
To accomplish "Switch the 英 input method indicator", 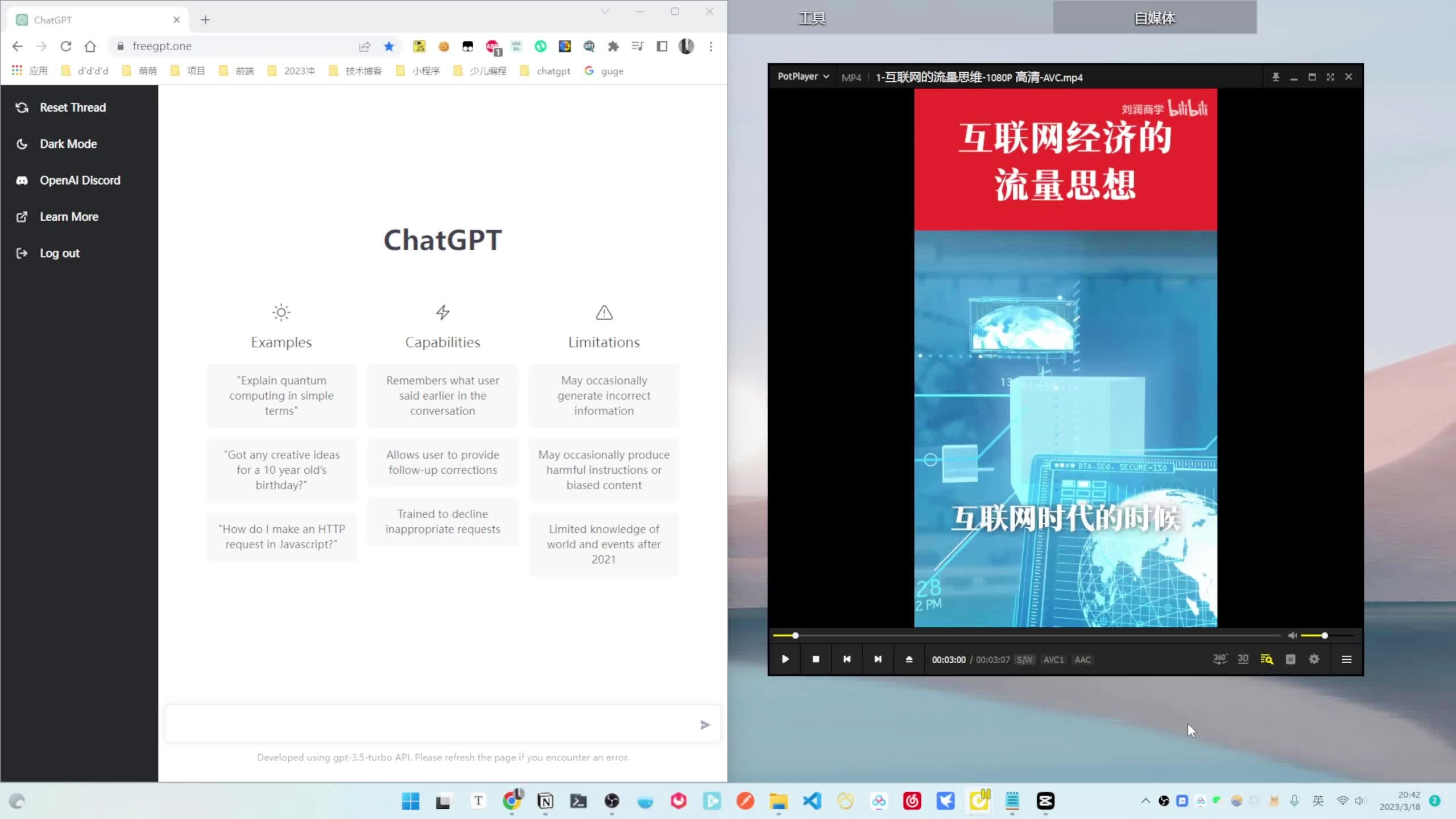I will click(1318, 801).
